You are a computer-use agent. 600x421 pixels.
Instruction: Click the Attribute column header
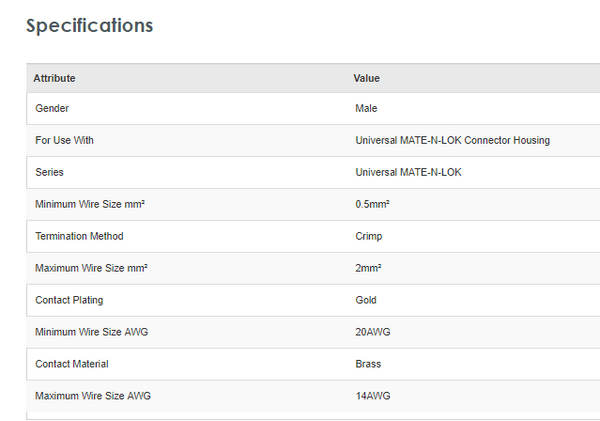coord(54,78)
